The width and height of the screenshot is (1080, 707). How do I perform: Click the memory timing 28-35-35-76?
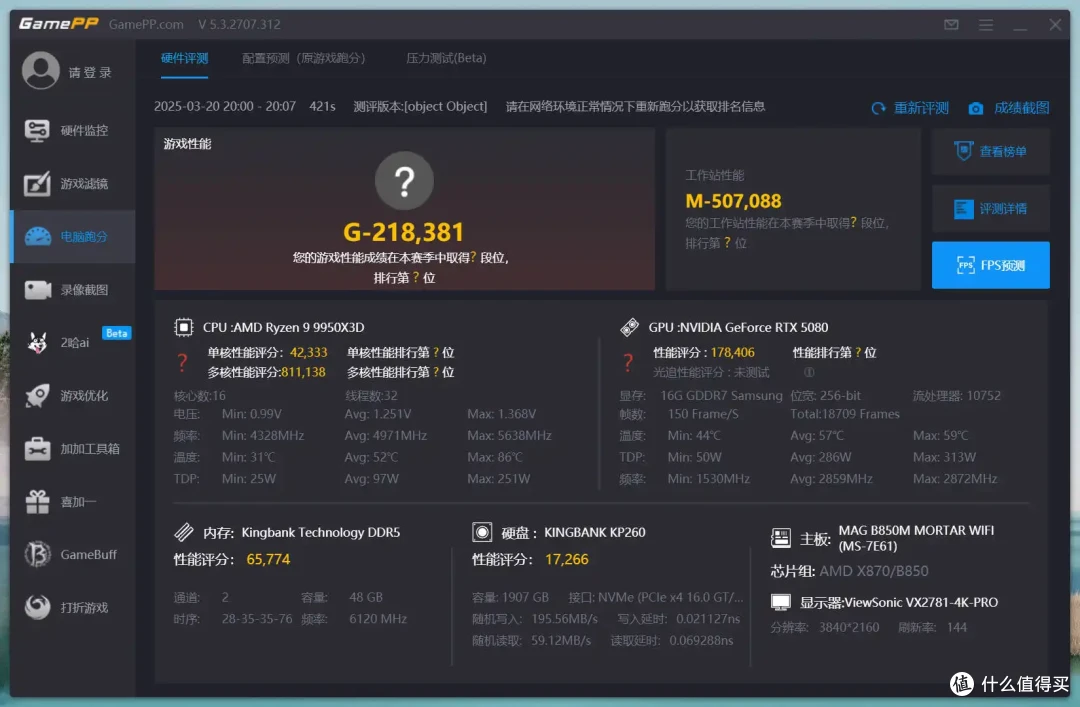pos(257,619)
